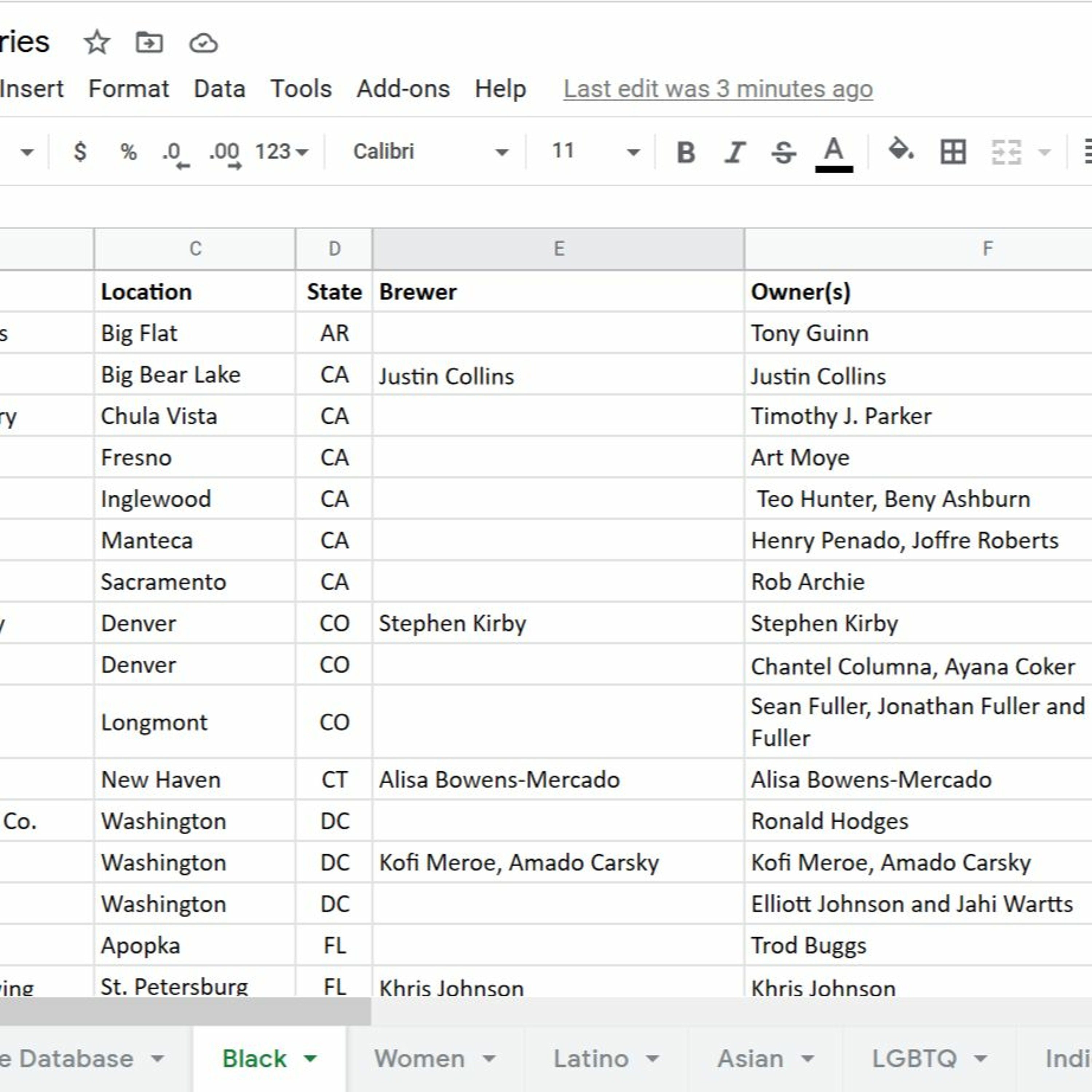Image resolution: width=1092 pixels, height=1092 pixels.
Task: Decrease decimal places
Action: click(175, 153)
